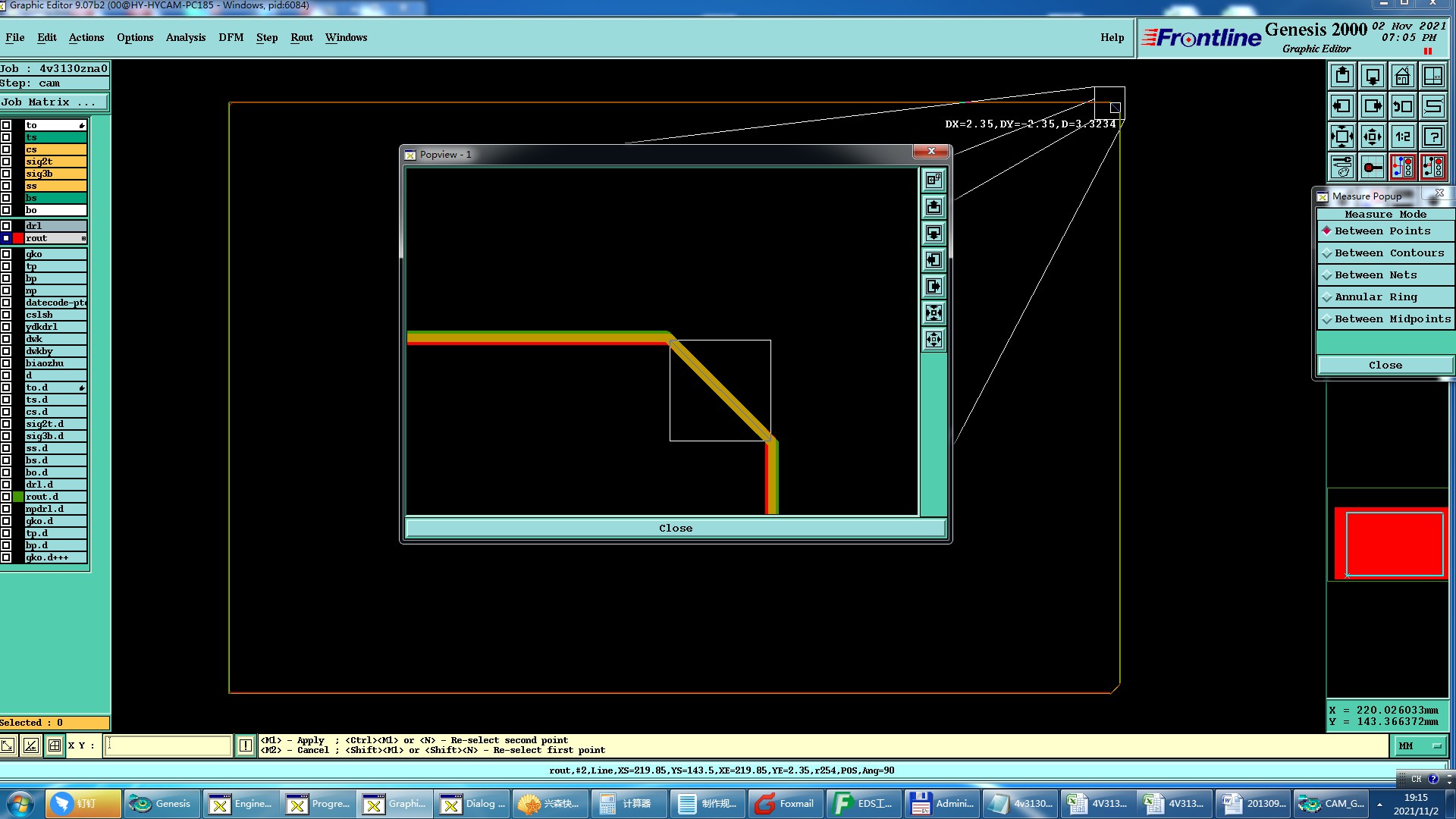
Task: Click the question mark help icon
Action: pyautogui.click(x=1432, y=137)
